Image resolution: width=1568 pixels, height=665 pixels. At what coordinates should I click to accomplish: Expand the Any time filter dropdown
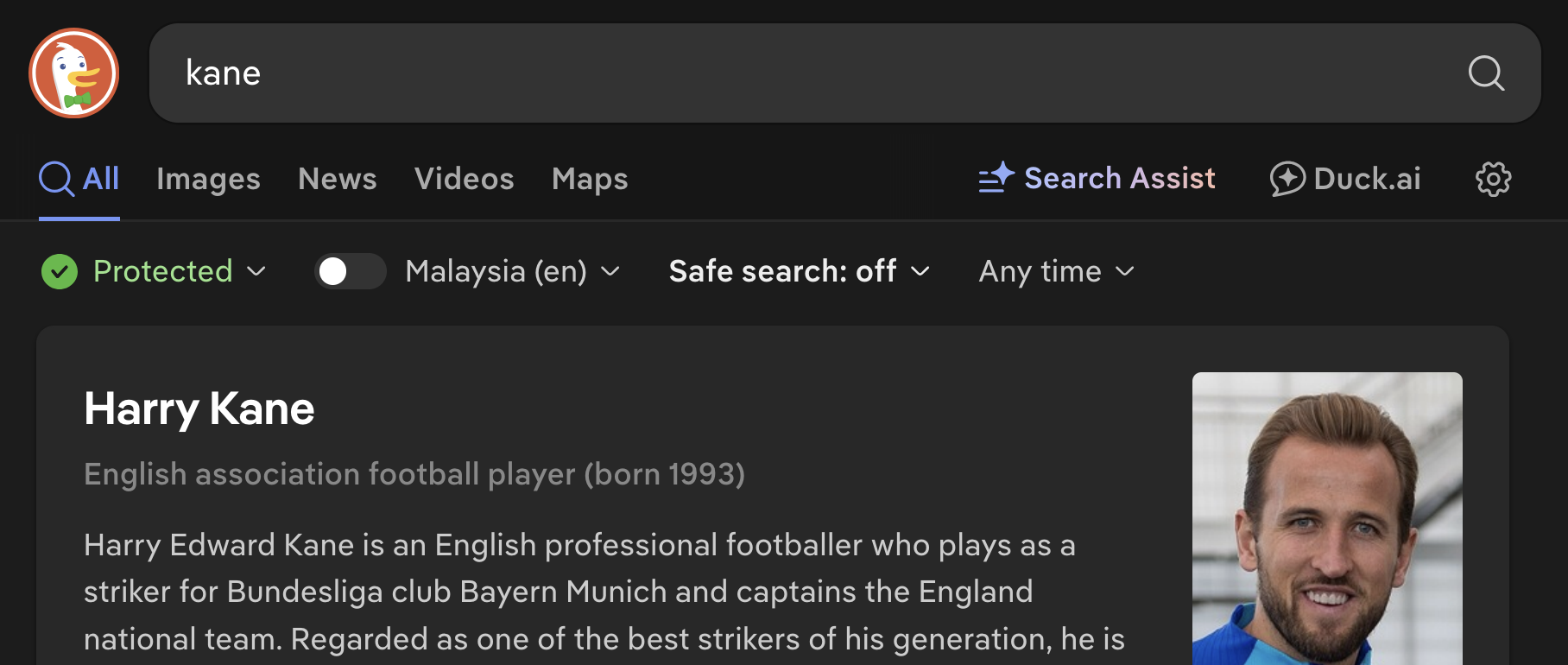[1055, 271]
